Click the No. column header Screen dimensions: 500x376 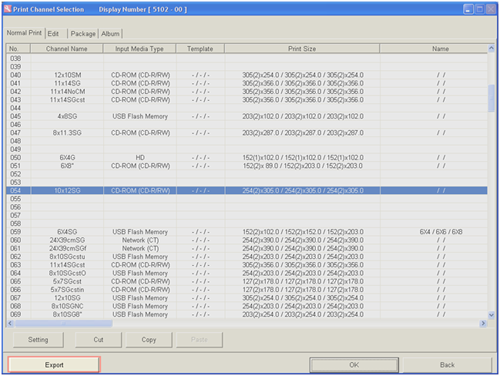point(18,49)
